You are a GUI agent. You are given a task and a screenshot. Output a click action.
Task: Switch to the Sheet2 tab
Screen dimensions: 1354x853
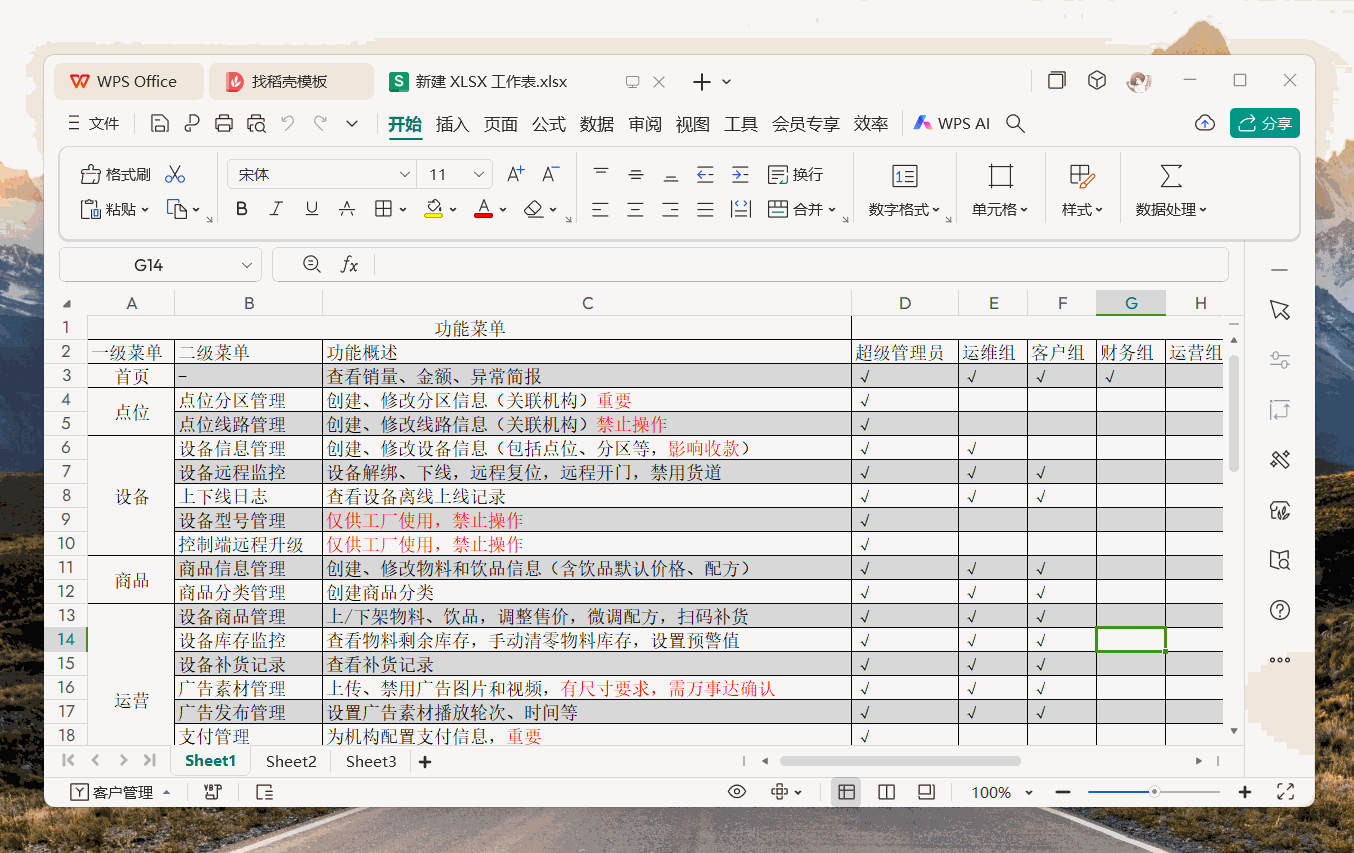coord(291,761)
